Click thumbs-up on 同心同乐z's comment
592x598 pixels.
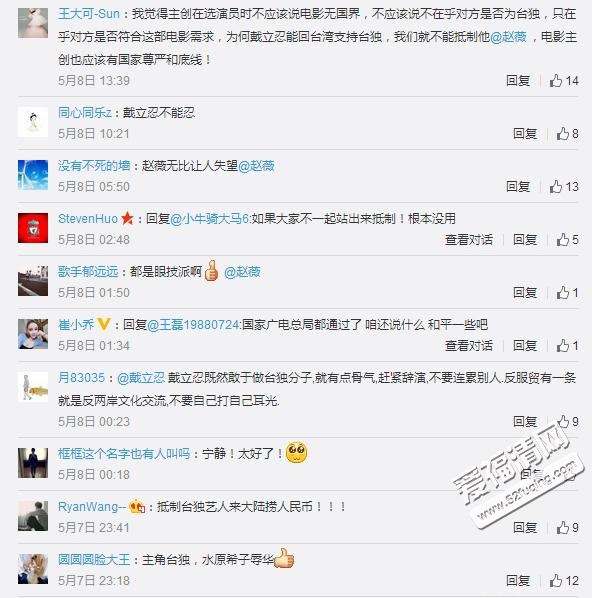tap(567, 133)
